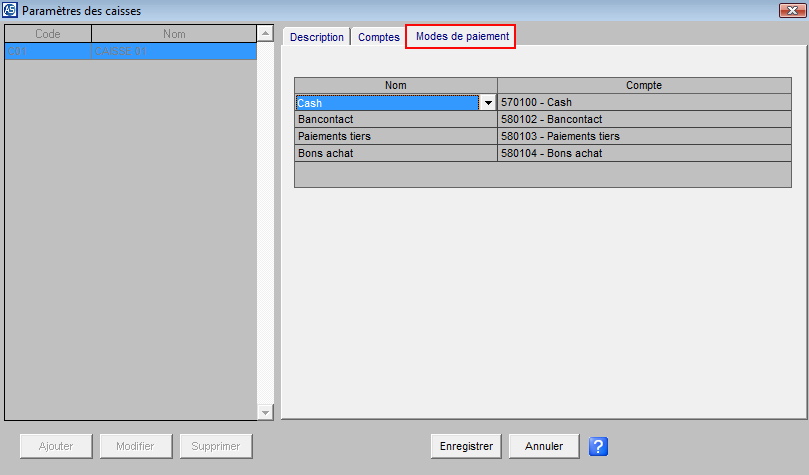Click the Nom column header in caisse list
This screenshot has width=809, height=475.
click(x=174, y=34)
